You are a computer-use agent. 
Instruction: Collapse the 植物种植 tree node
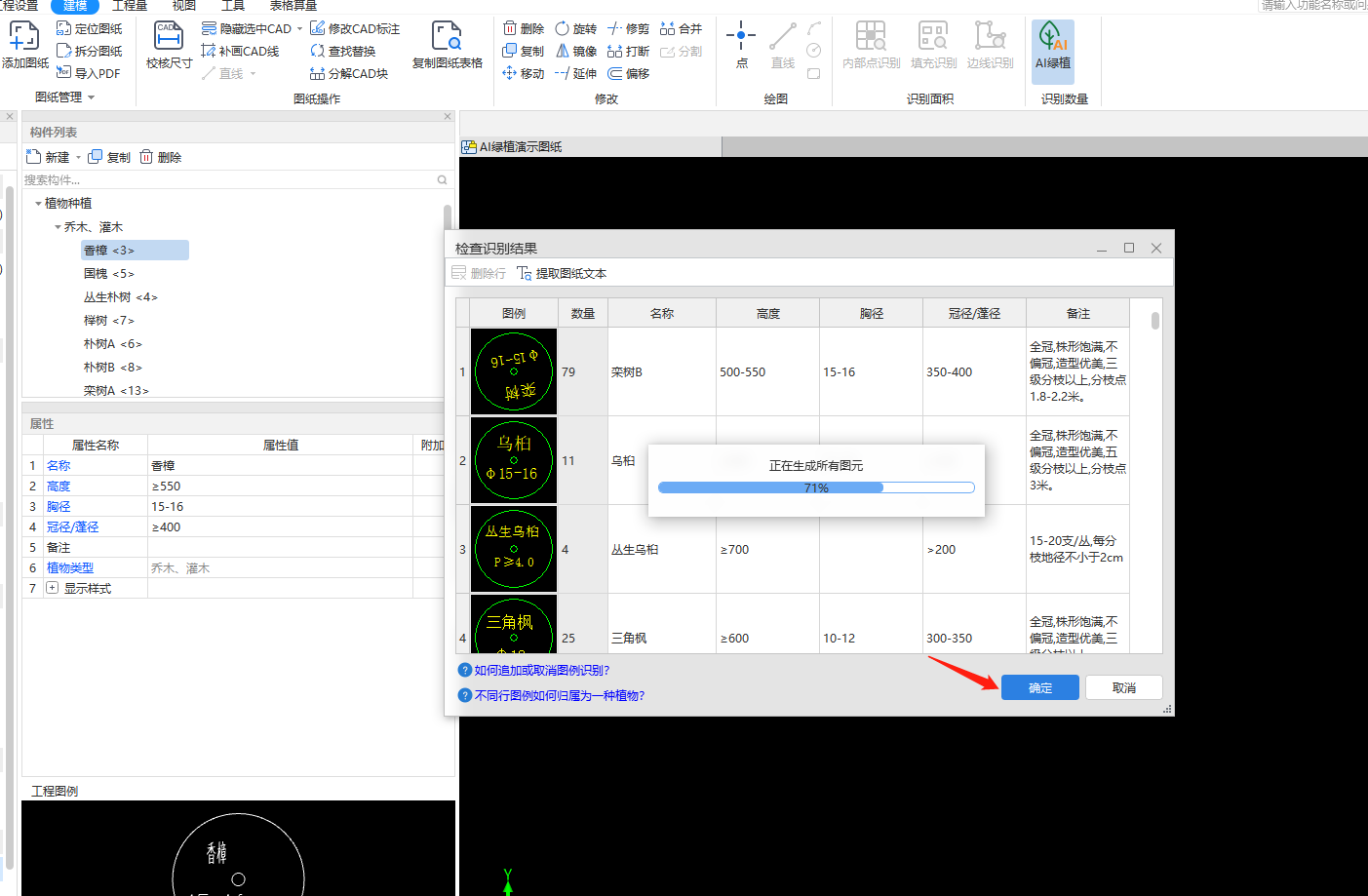[38, 204]
